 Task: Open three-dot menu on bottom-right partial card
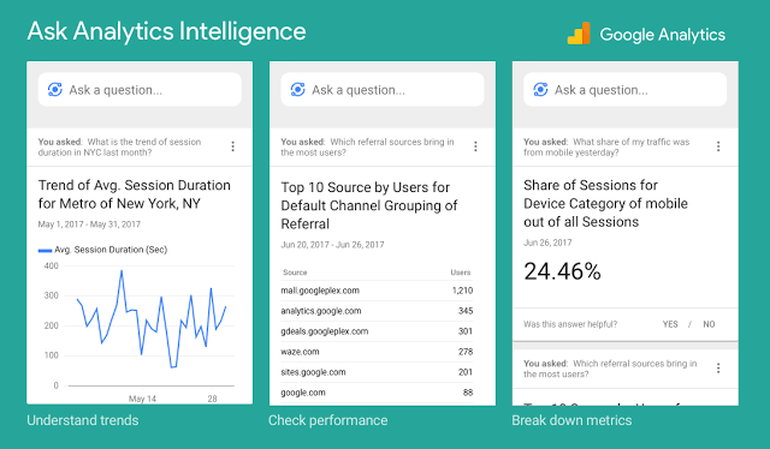click(718, 368)
